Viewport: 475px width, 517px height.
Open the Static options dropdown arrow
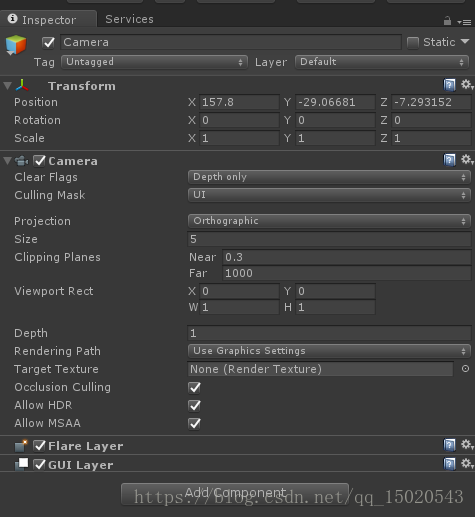point(465,42)
